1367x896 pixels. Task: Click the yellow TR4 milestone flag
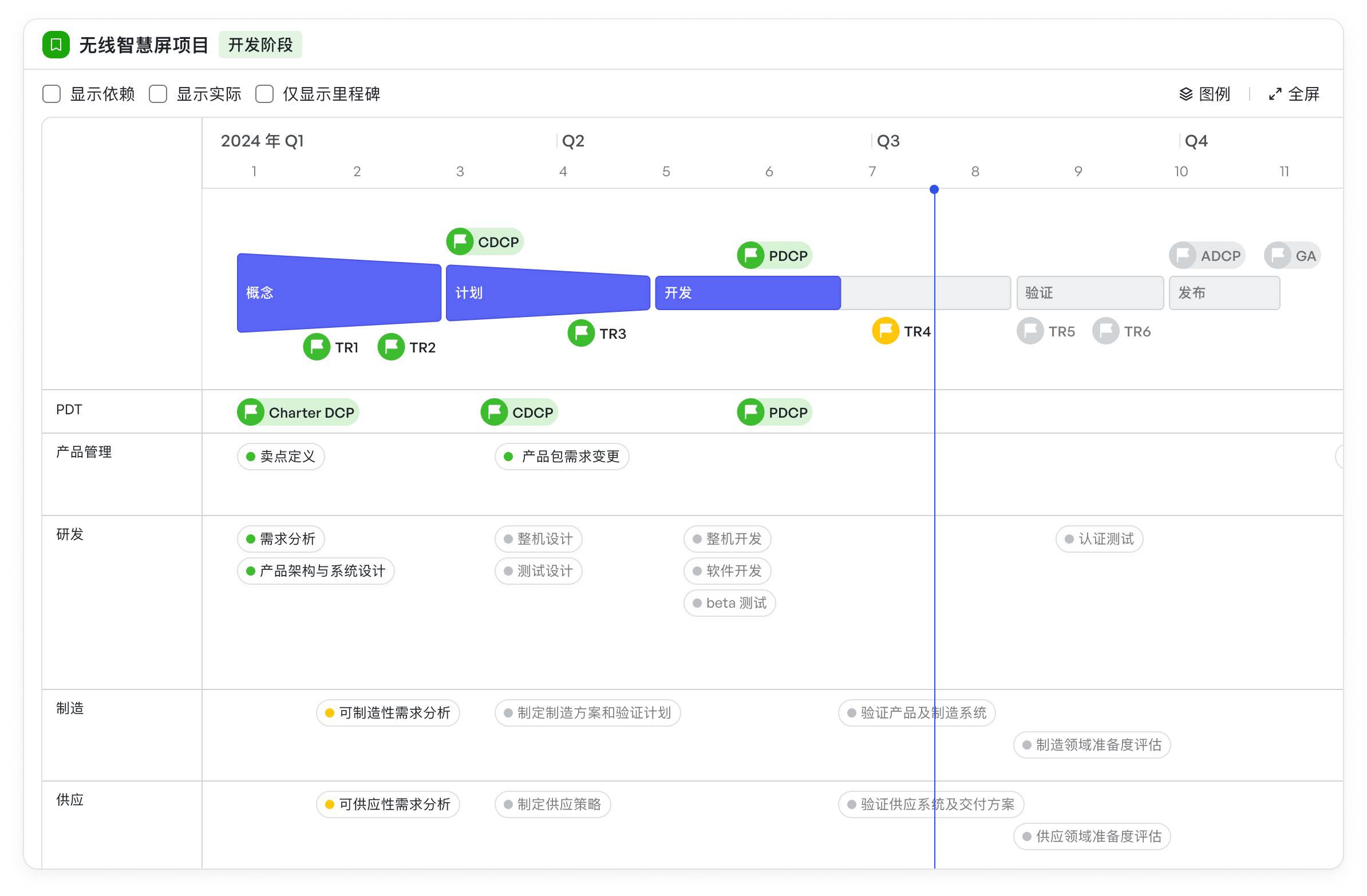pyautogui.click(x=885, y=331)
